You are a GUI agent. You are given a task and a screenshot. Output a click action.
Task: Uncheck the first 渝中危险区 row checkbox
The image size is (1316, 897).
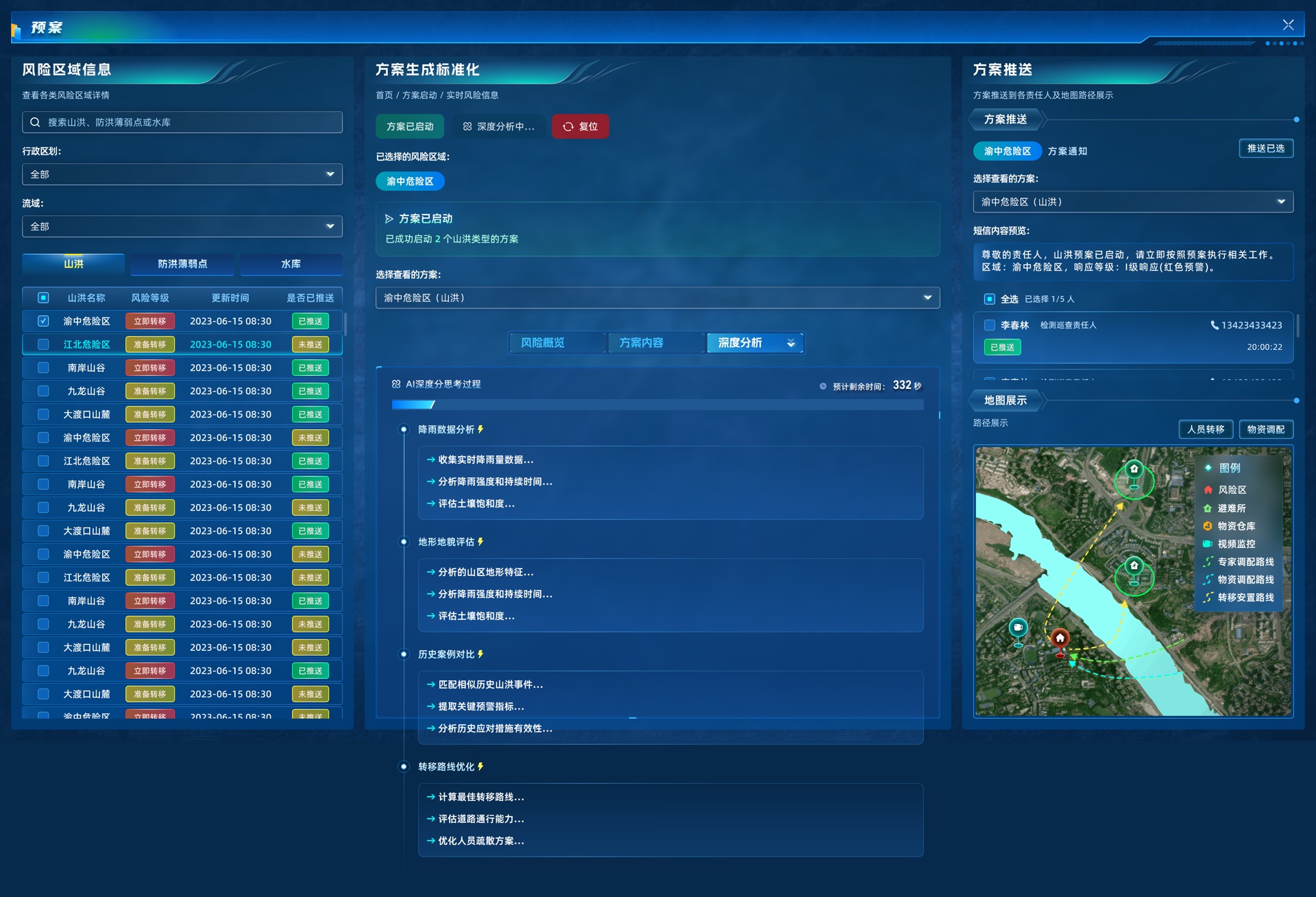[x=43, y=321]
